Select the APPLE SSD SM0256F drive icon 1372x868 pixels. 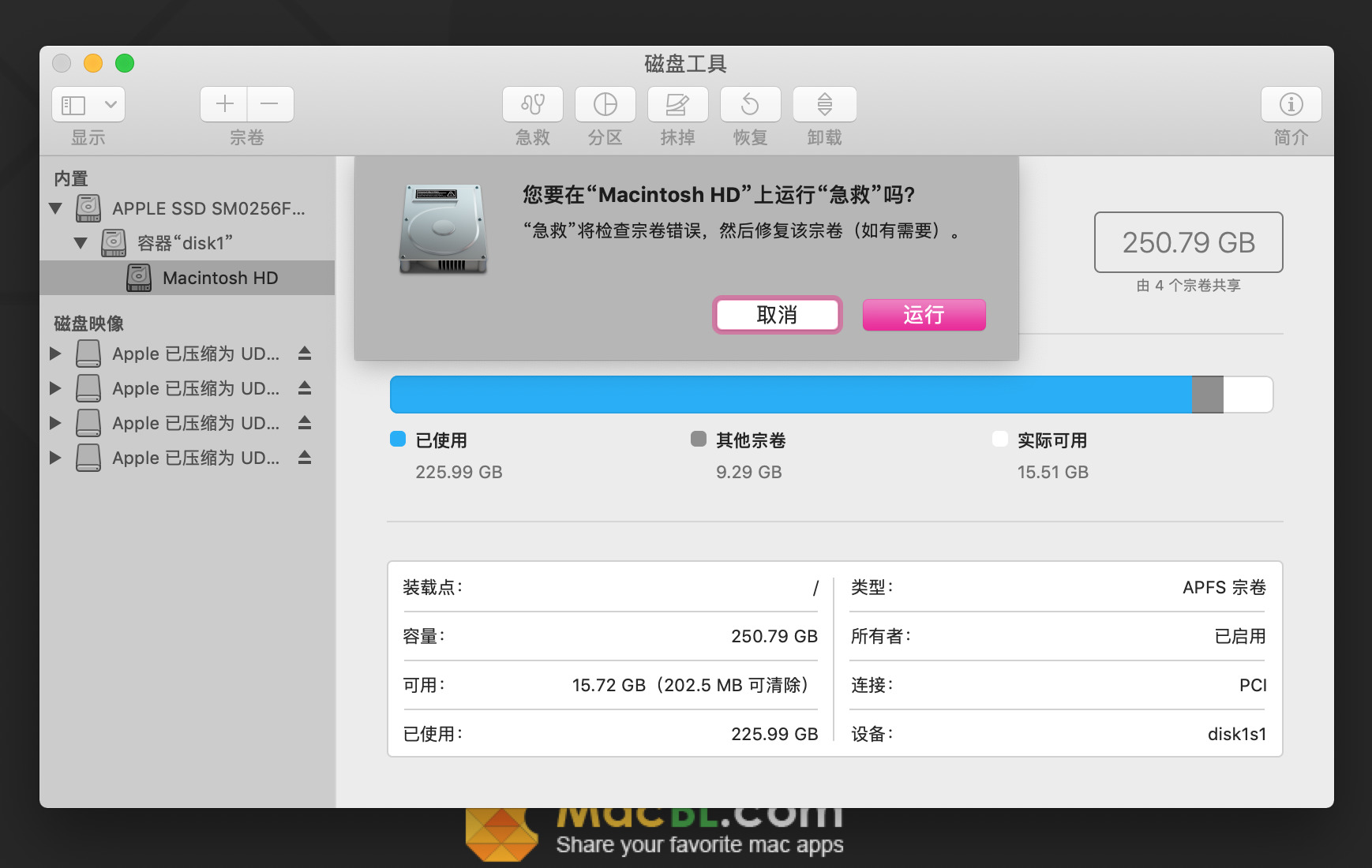point(88,208)
